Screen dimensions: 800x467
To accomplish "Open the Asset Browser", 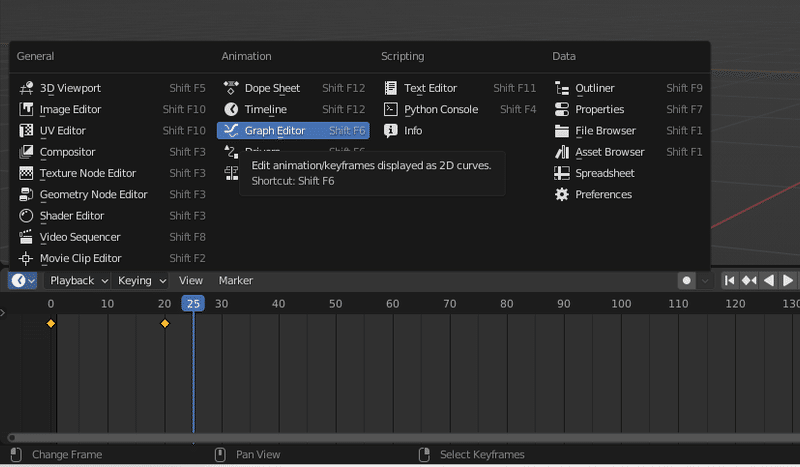I will coord(628,152).
